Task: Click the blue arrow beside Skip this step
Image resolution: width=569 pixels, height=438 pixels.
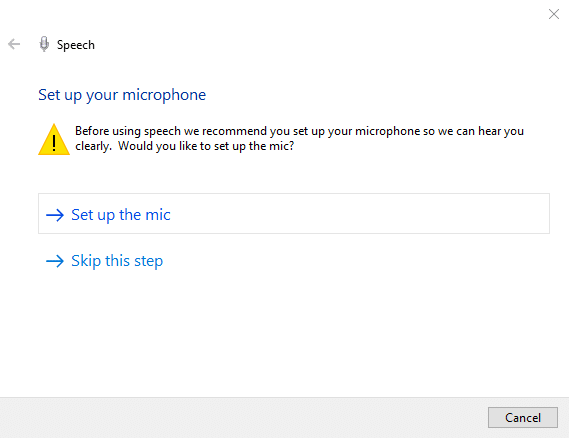Action: pyautogui.click(x=55, y=261)
